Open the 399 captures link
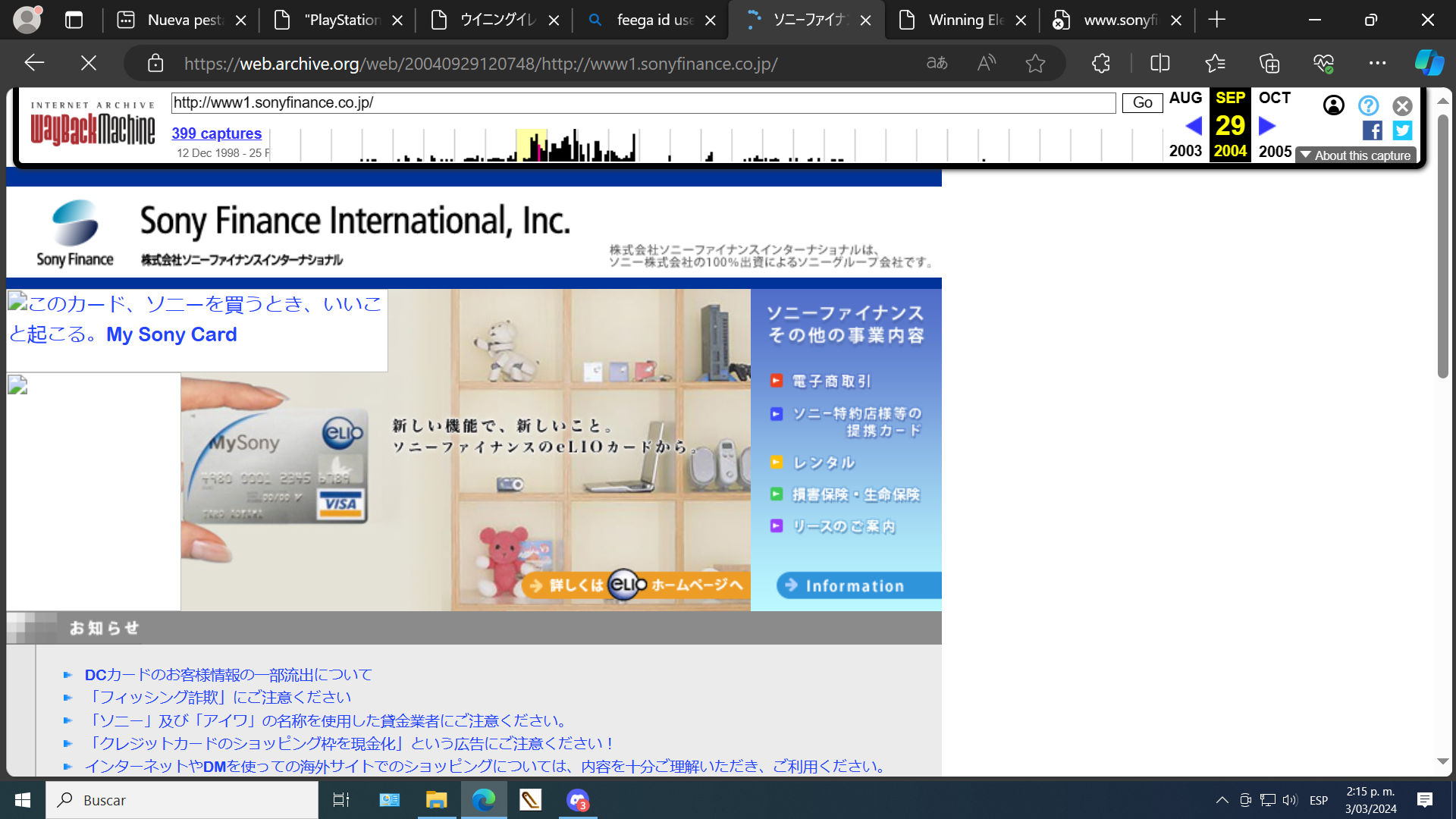The image size is (1456, 819). pyautogui.click(x=216, y=133)
